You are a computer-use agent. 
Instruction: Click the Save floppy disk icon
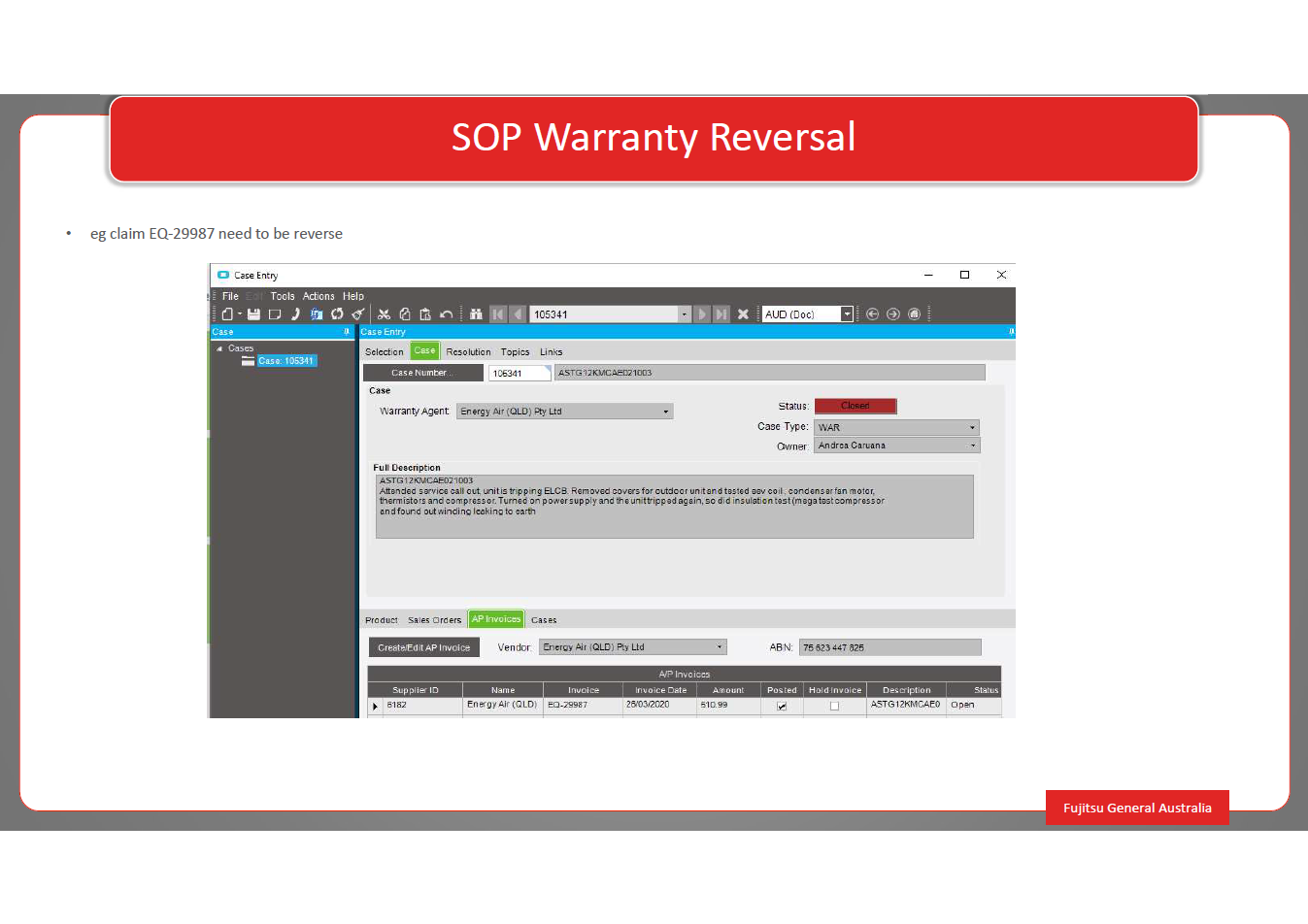click(253, 313)
